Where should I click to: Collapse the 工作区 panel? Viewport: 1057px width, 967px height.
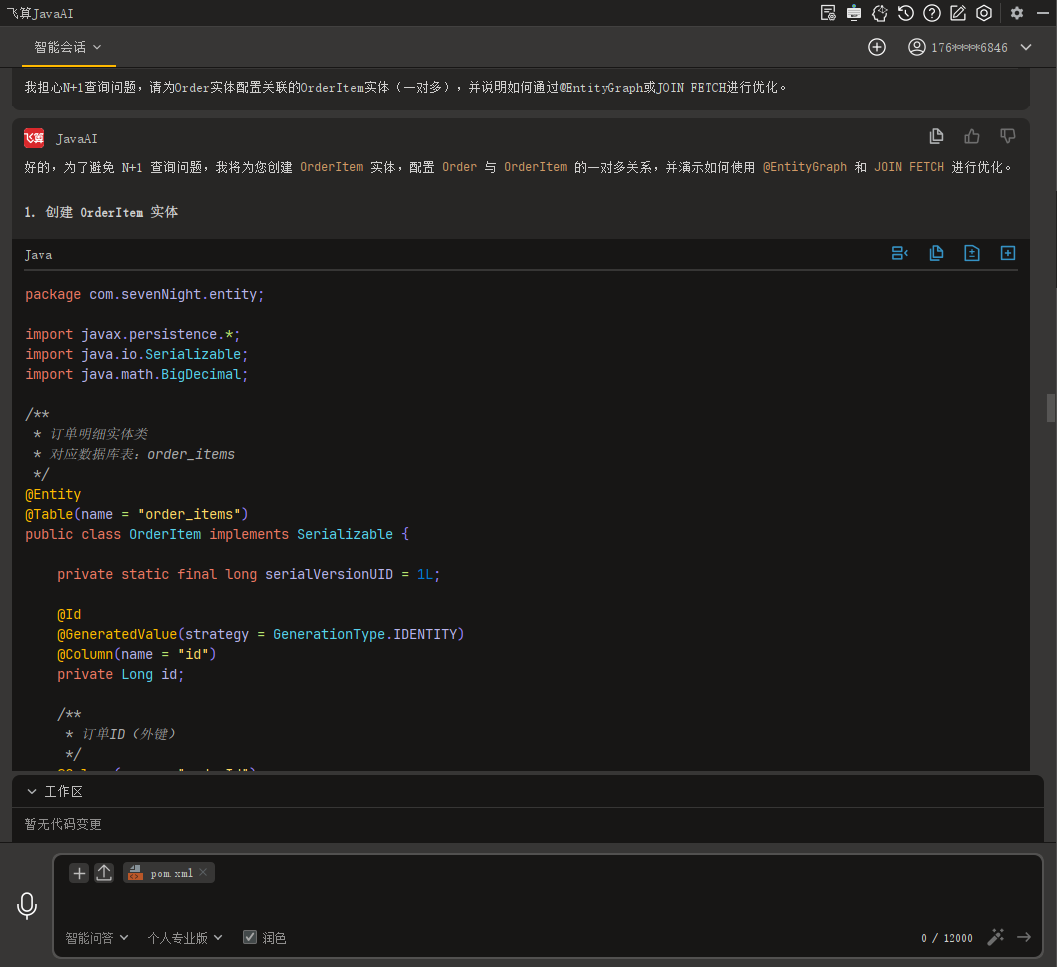(x=32, y=792)
